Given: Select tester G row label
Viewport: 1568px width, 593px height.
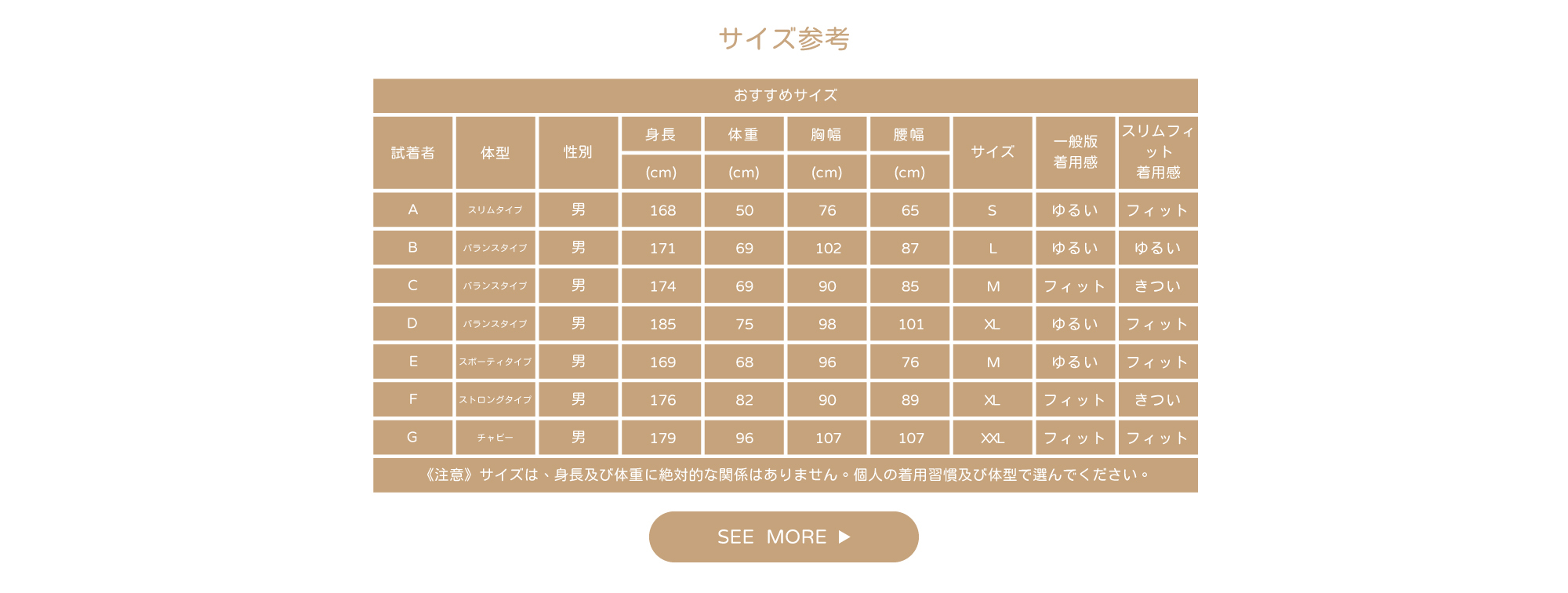Looking at the screenshot, I should [x=413, y=438].
